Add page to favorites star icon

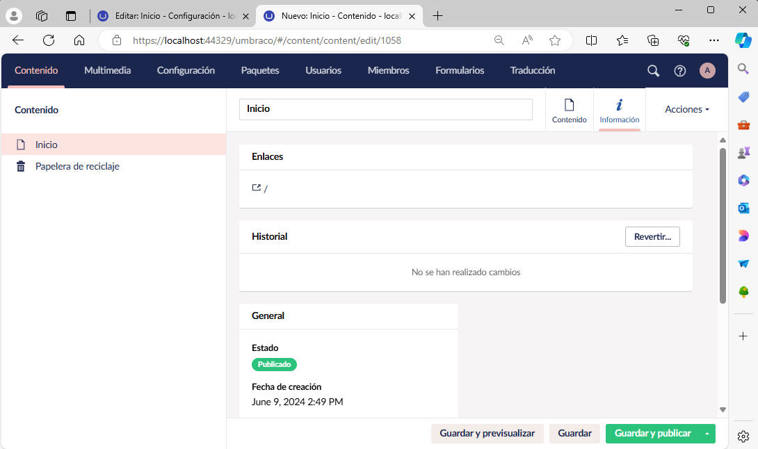(555, 40)
